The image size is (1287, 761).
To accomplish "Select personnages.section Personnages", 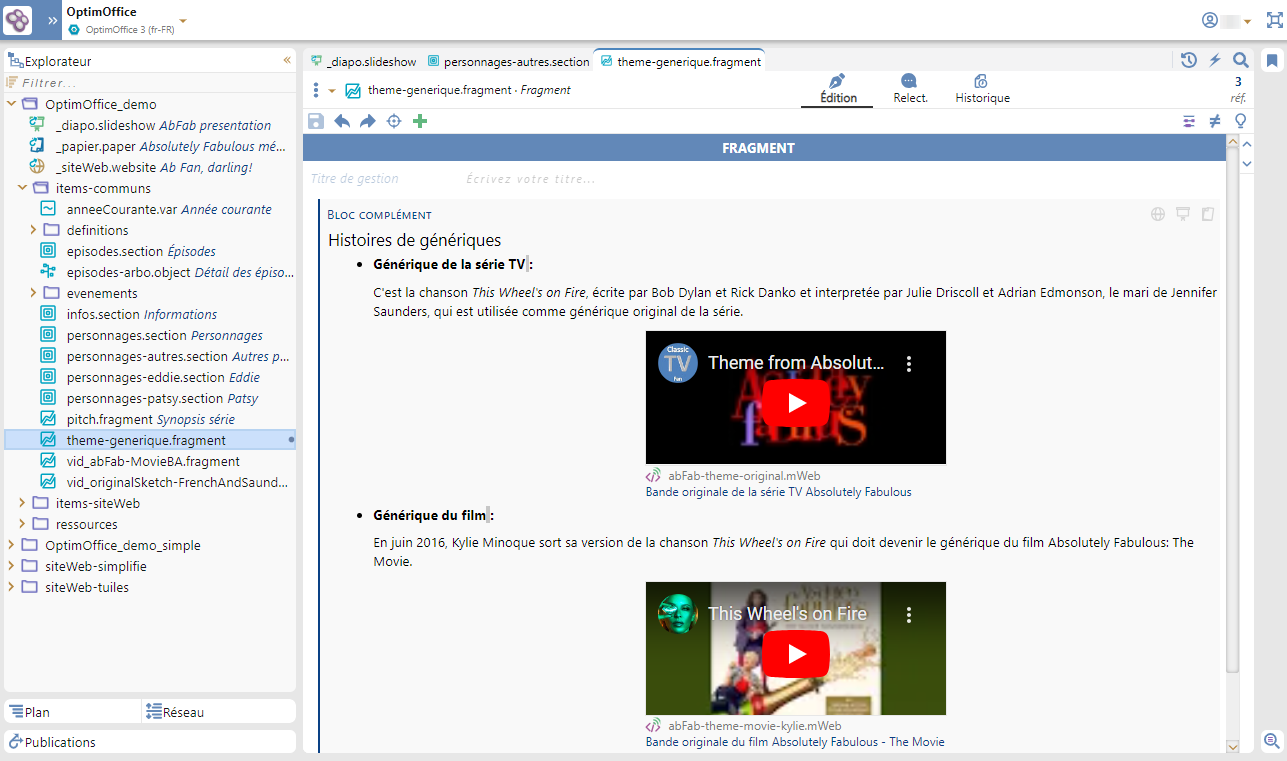I will [x=151, y=335].
